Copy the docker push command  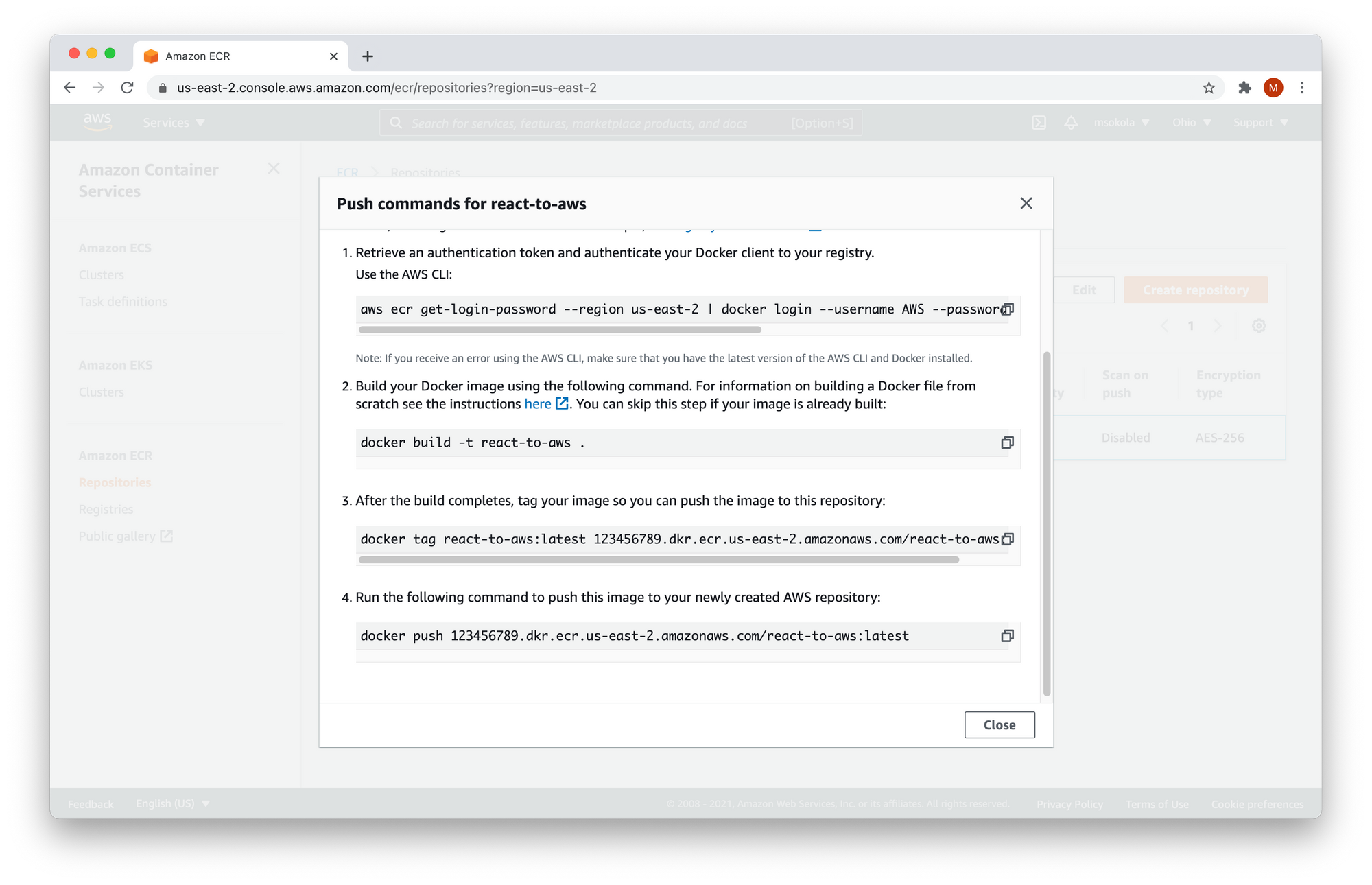tap(1007, 636)
